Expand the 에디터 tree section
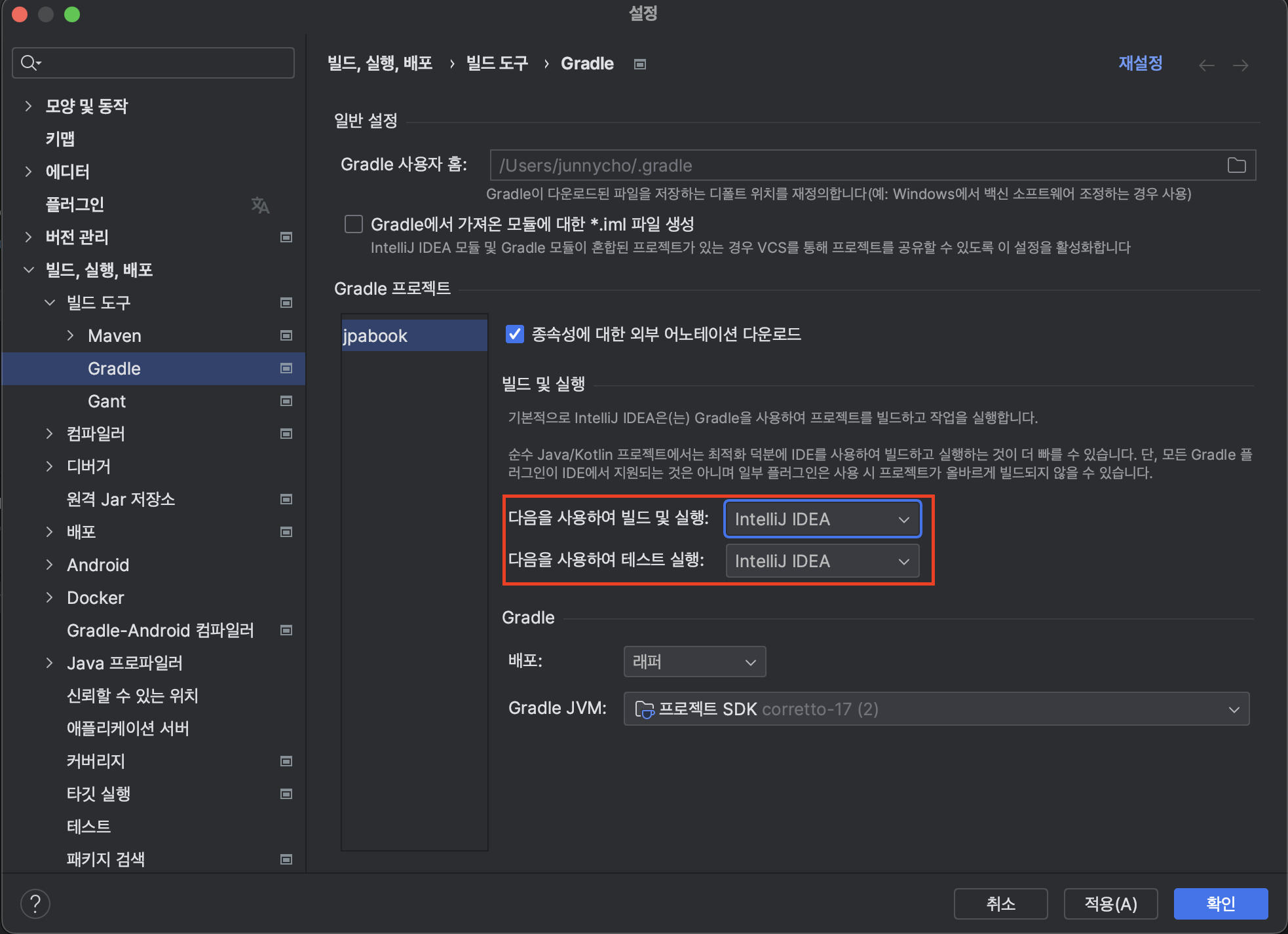The width and height of the screenshot is (1288, 934). [28, 172]
